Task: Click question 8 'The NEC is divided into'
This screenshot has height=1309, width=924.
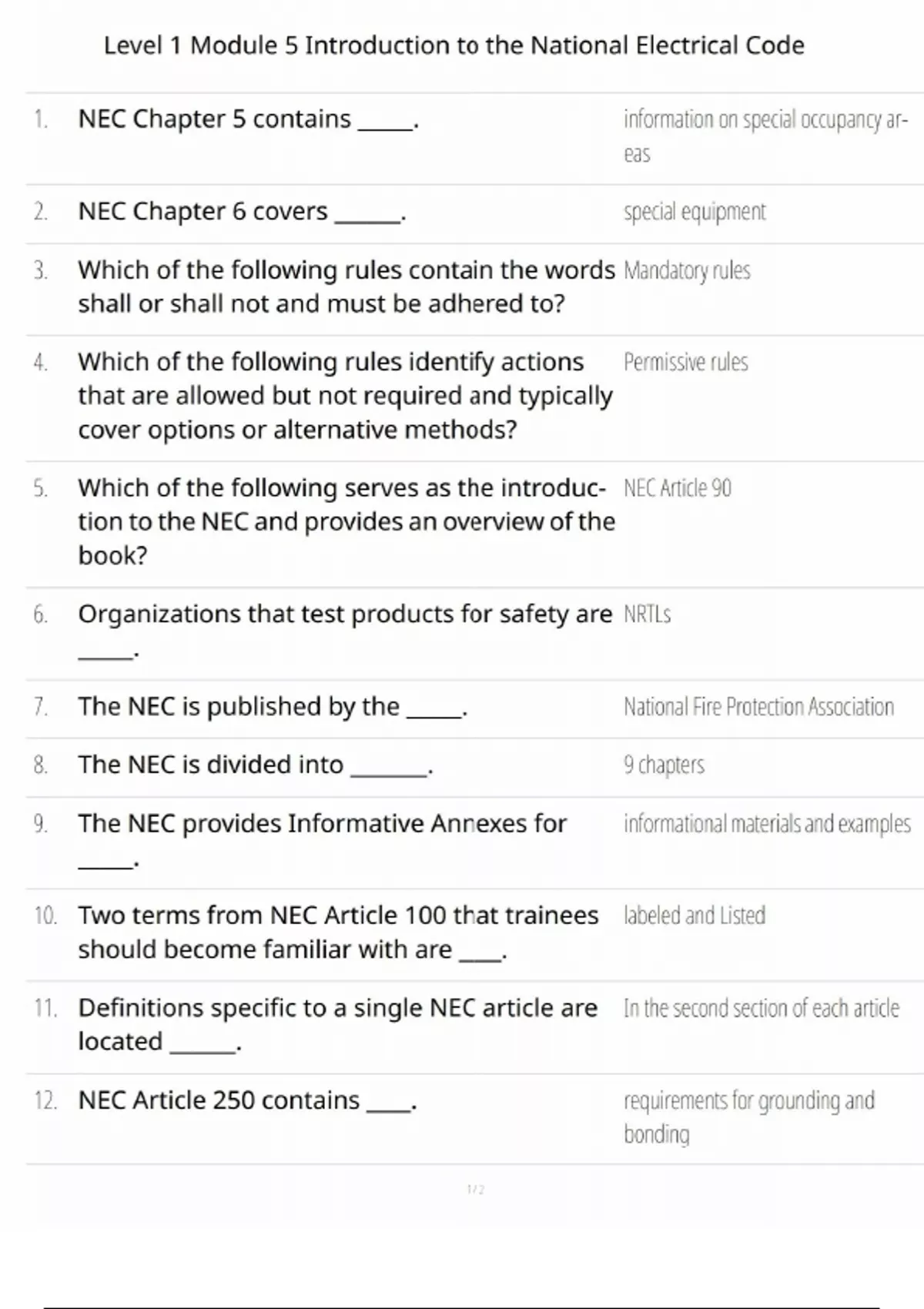Action: pyautogui.click(x=256, y=765)
